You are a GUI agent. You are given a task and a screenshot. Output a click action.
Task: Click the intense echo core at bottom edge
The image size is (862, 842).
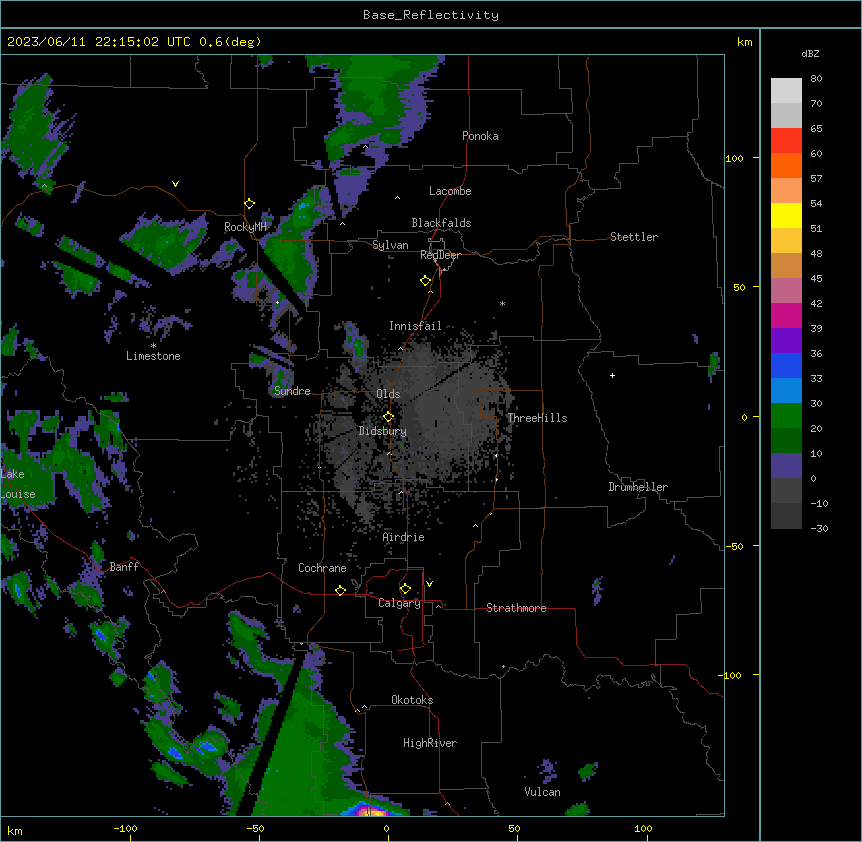click(x=373, y=811)
